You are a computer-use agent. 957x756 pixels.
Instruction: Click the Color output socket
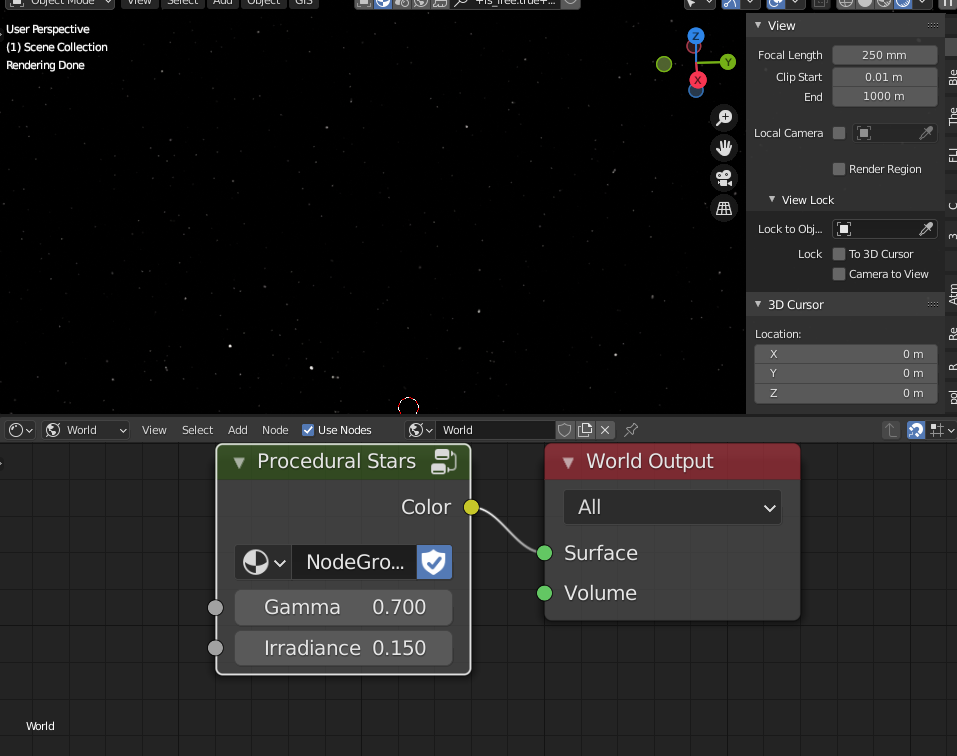(x=471, y=507)
